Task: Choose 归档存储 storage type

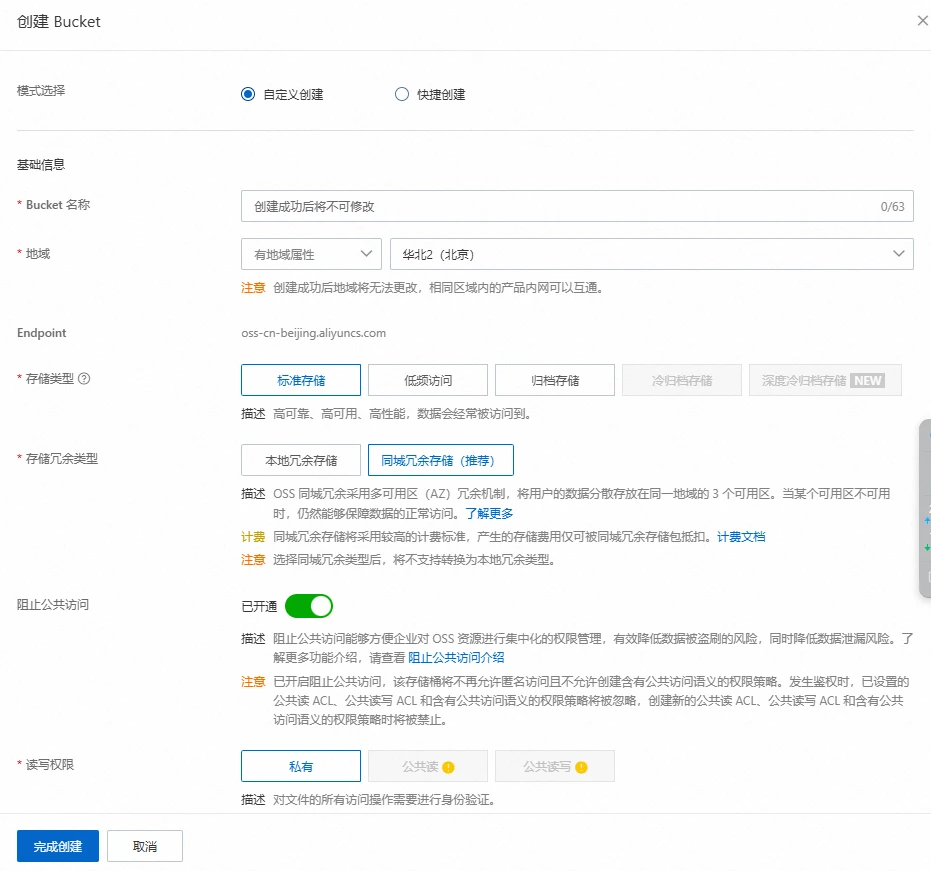Action: pos(554,380)
